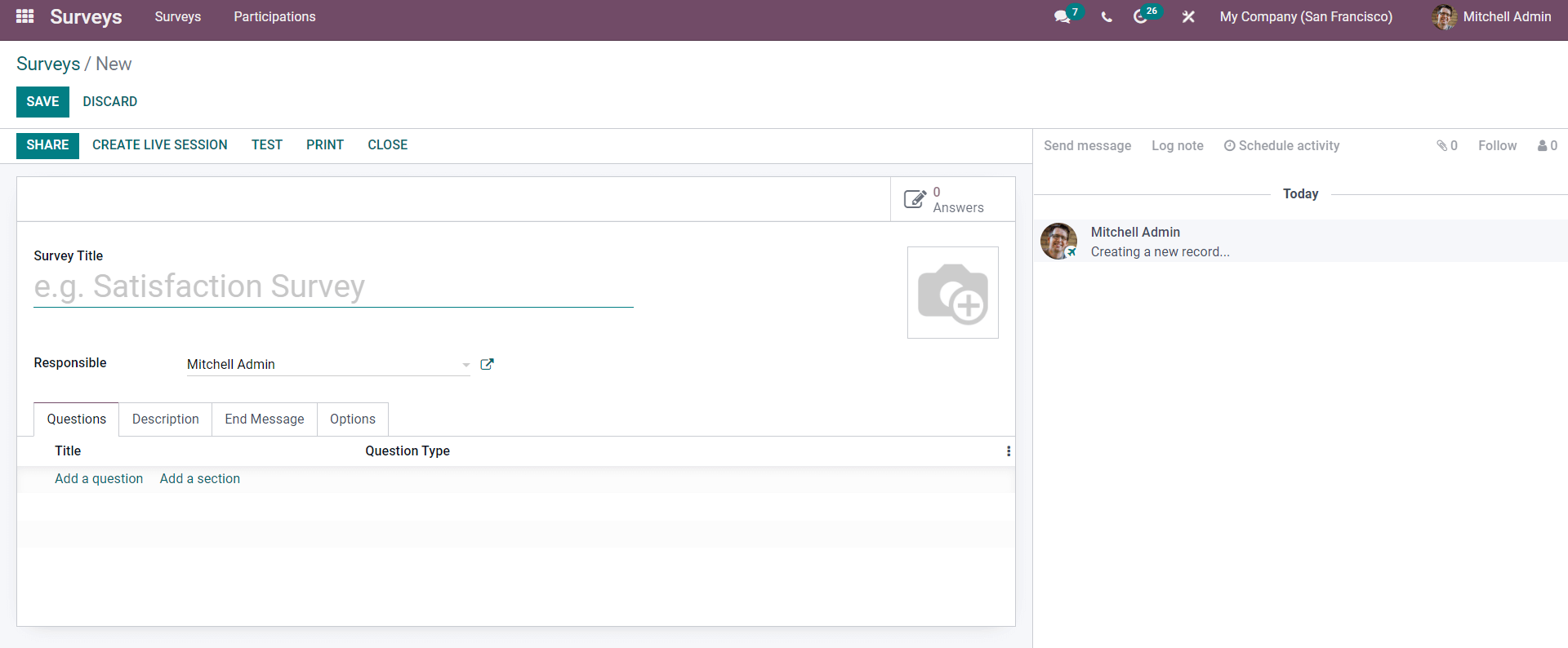Click the debug tools cross icon
Screen dimensions: 1568x648
coord(1188,16)
